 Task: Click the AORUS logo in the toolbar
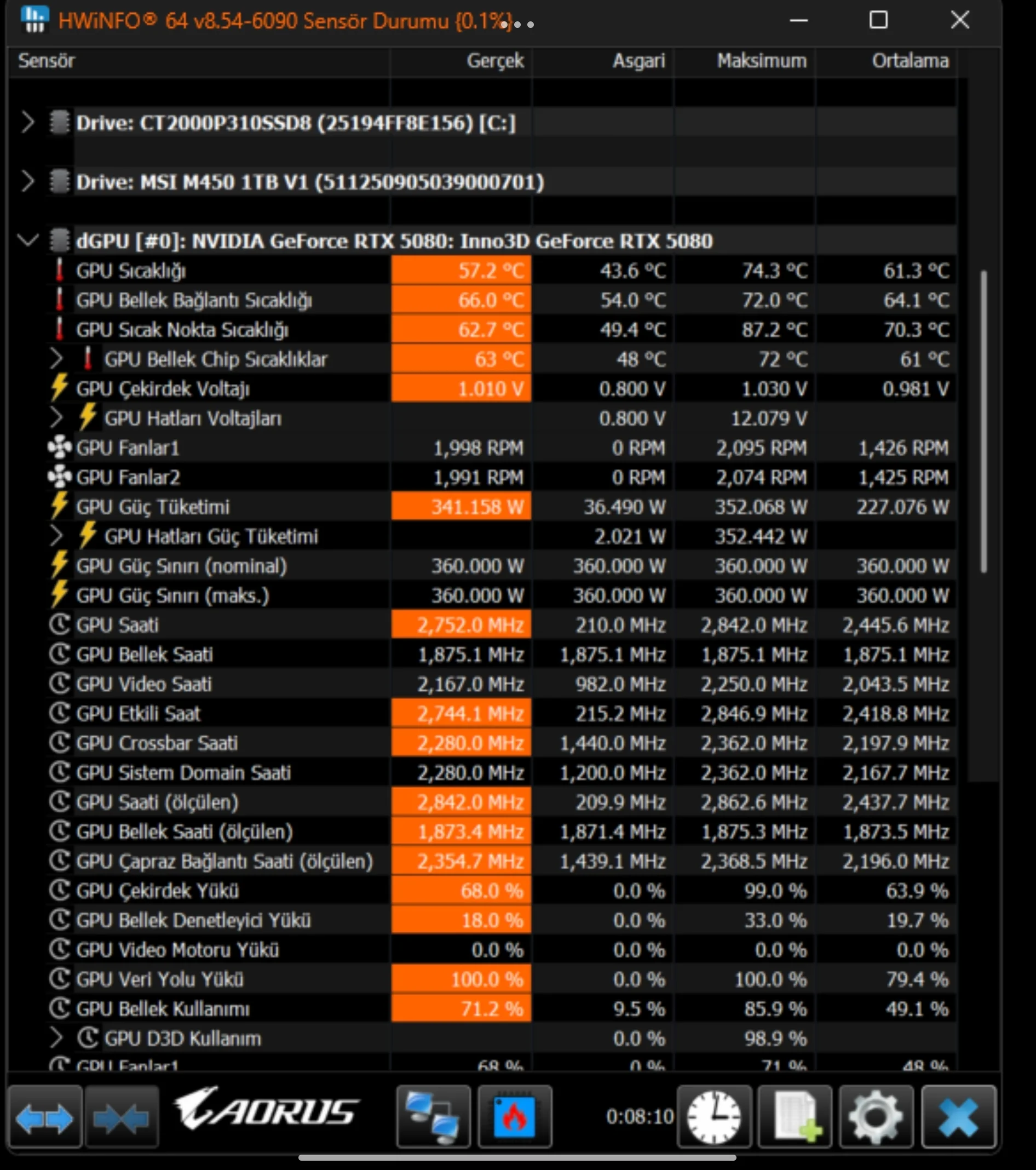[x=267, y=1109]
